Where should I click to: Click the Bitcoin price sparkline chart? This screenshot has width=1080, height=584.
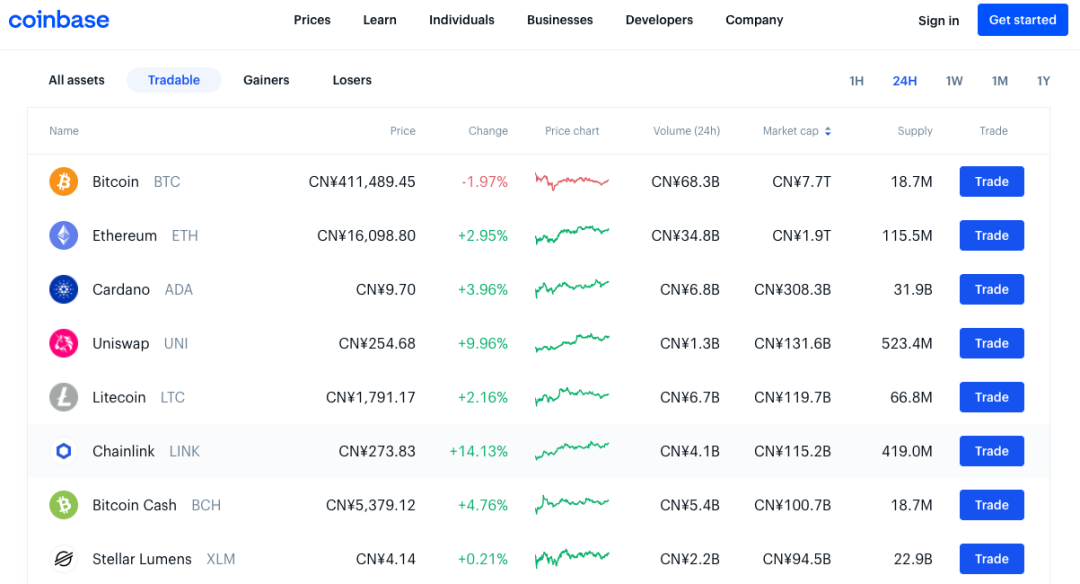[572, 182]
